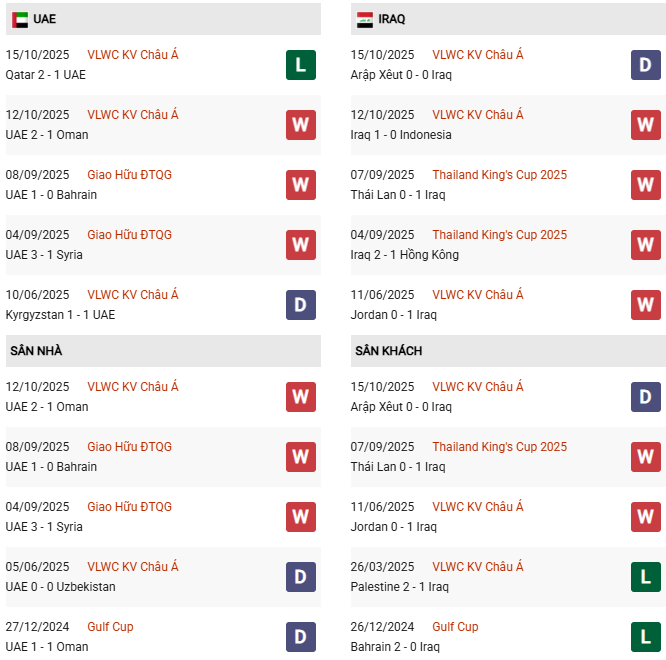Click the UAE 0 - 0 Uzbekistan match result
Screen dimensions: 666x660
coord(60,587)
